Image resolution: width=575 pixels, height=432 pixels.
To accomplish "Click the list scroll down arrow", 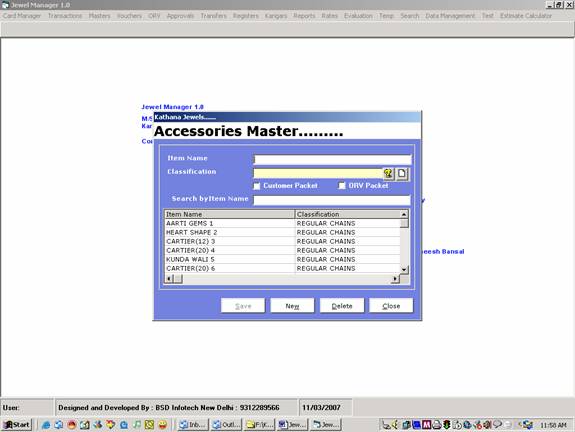I will pos(404,270).
